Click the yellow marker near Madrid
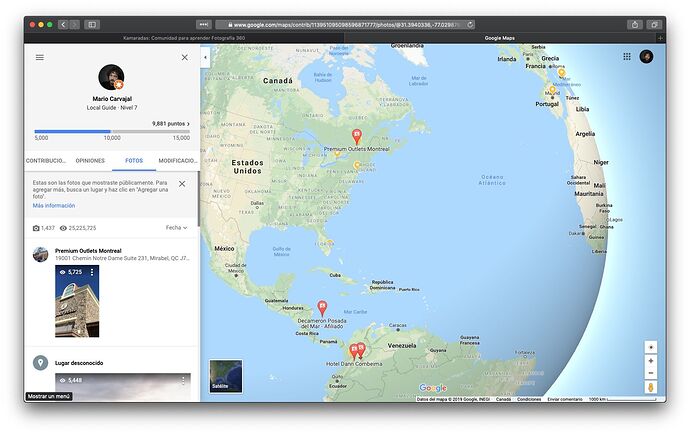 coord(552,91)
